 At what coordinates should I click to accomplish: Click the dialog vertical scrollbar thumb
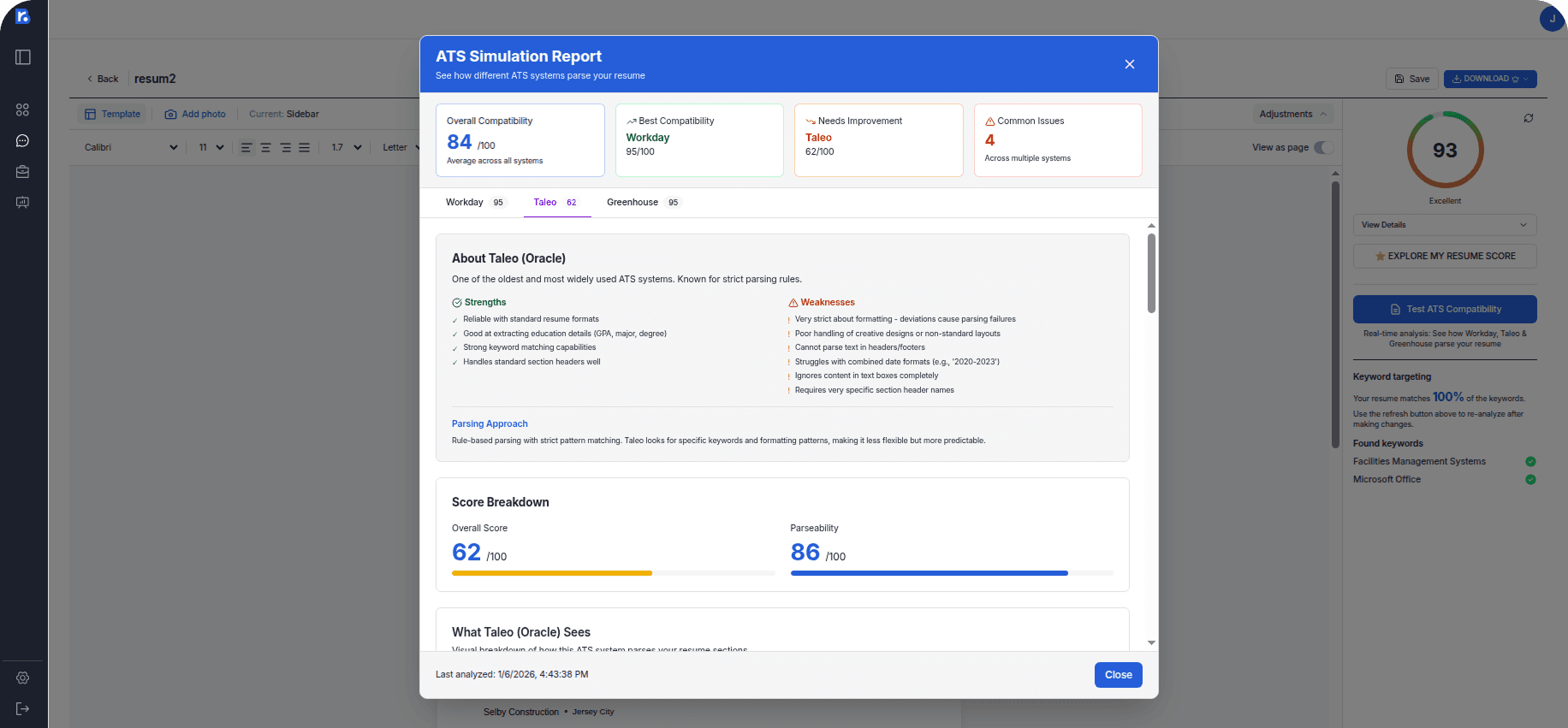point(1151,273)
